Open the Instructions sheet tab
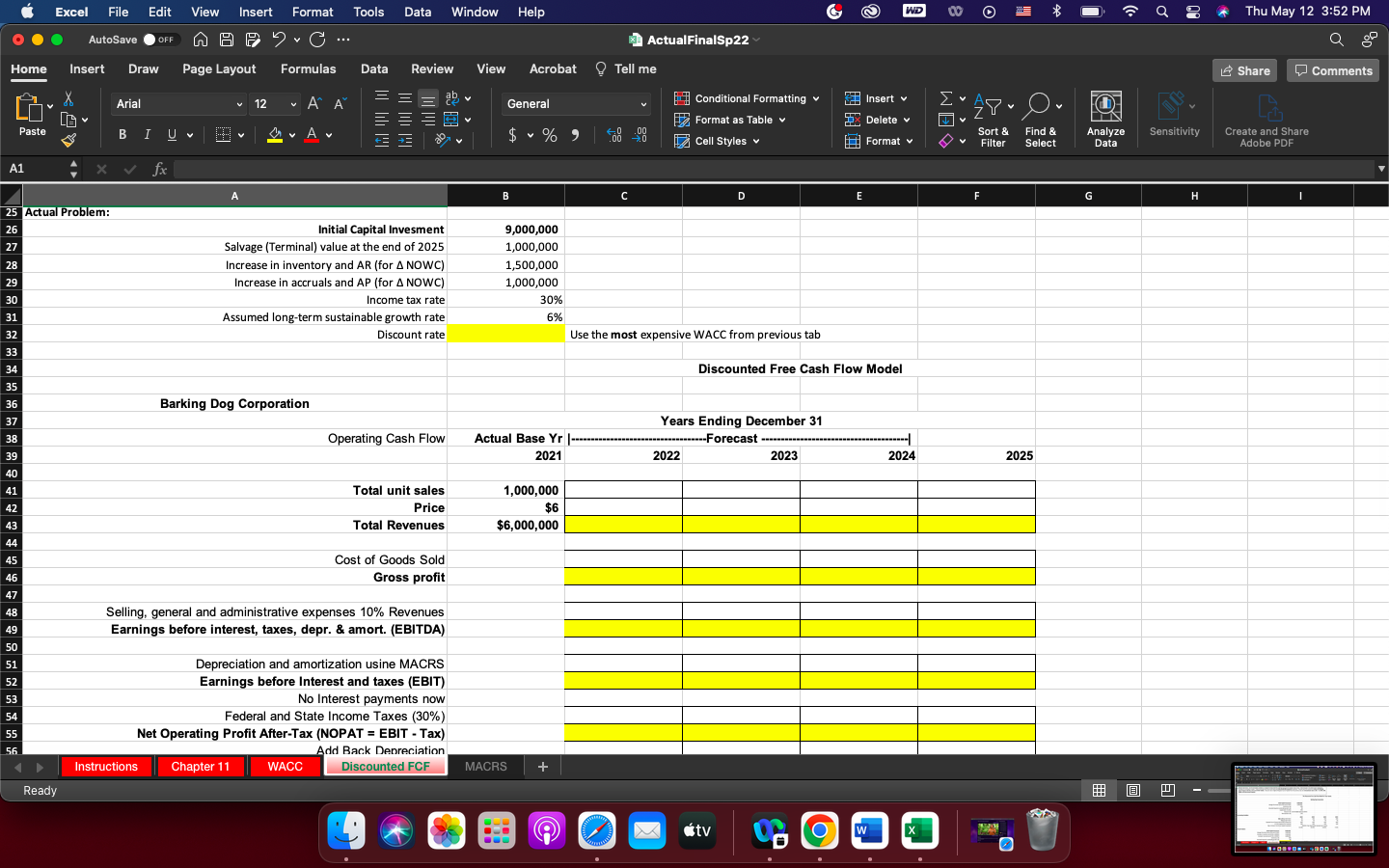 tap(106, 767)
